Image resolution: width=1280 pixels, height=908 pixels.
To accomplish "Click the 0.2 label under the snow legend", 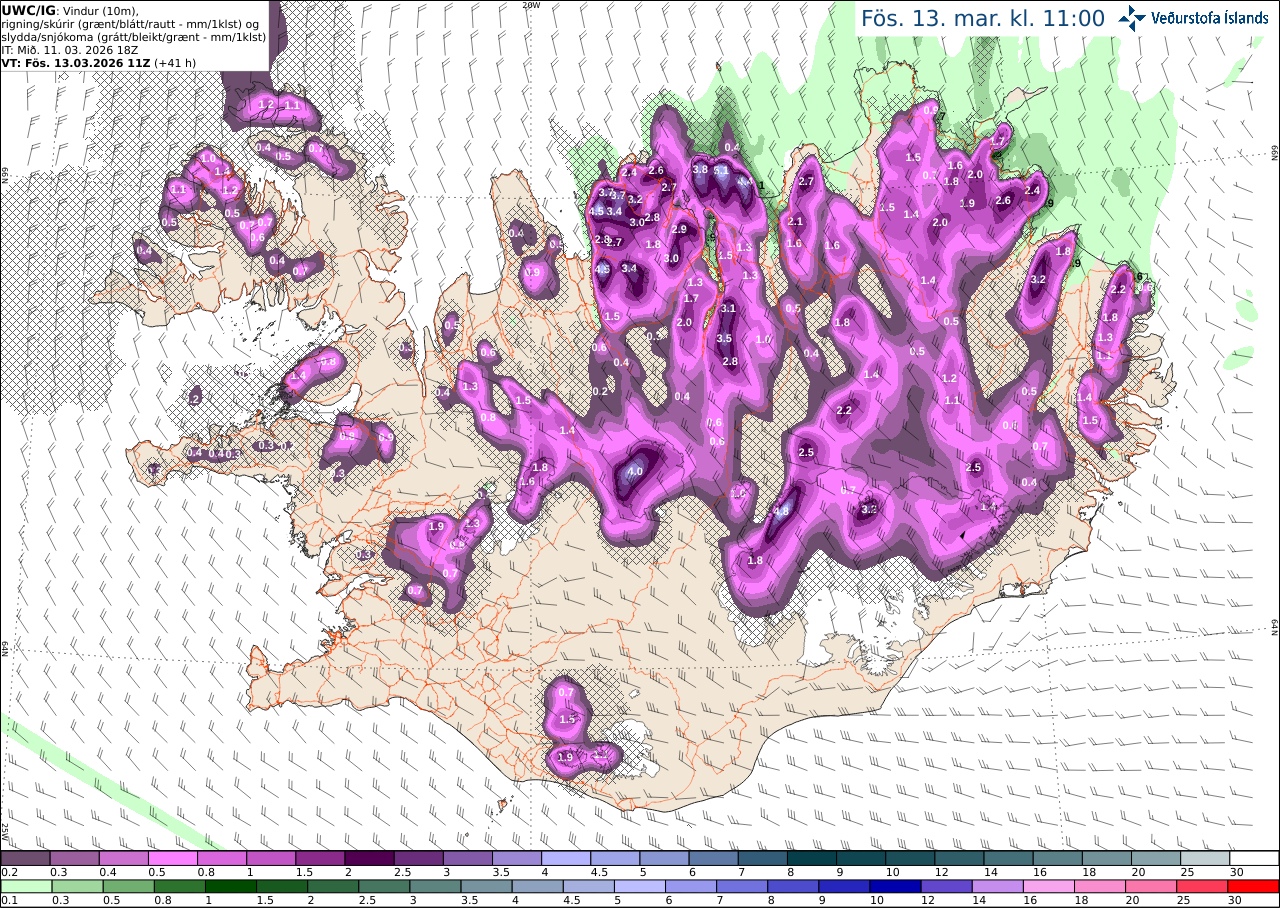I will 8,872.
